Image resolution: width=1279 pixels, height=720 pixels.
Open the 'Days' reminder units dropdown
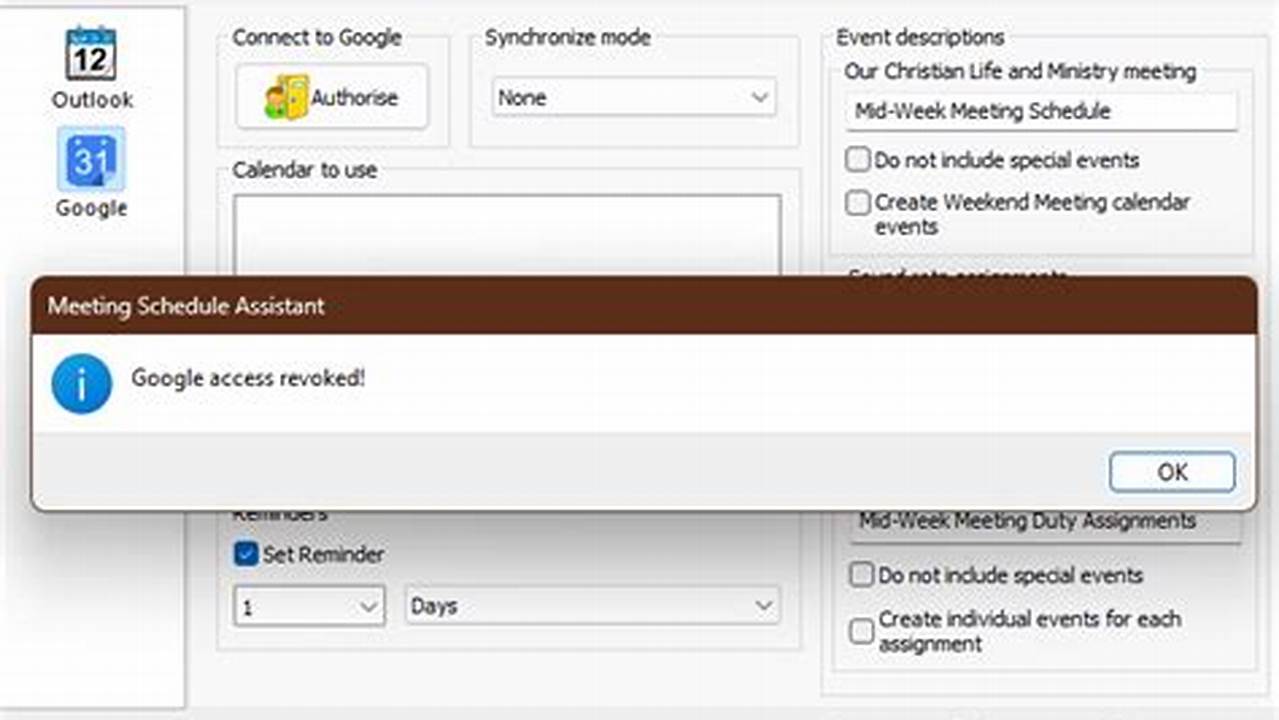[592, 605]
